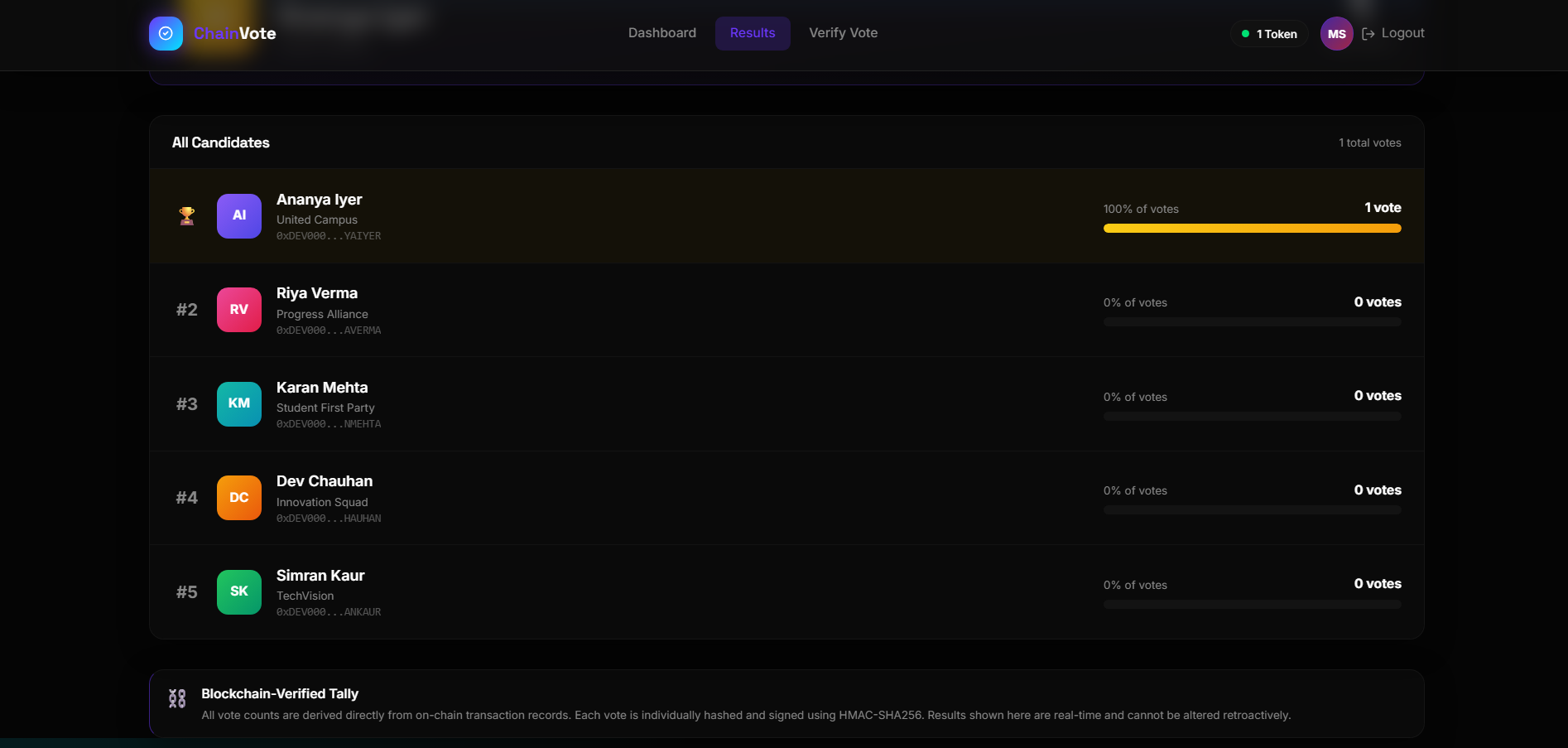Viewport: 1568px width, 748px height.
Task: Select the candidate name Dev Chauhan
Action: click(325, 481)
